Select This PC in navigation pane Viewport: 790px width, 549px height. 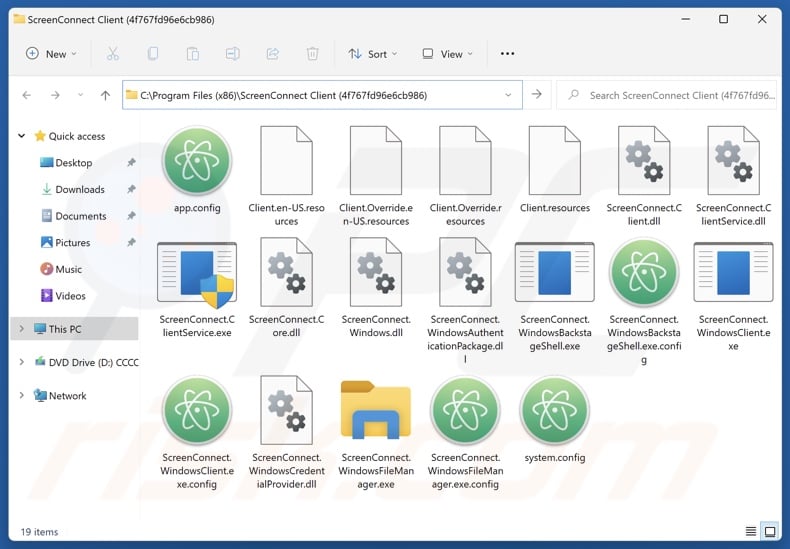[x=74, y=329]
